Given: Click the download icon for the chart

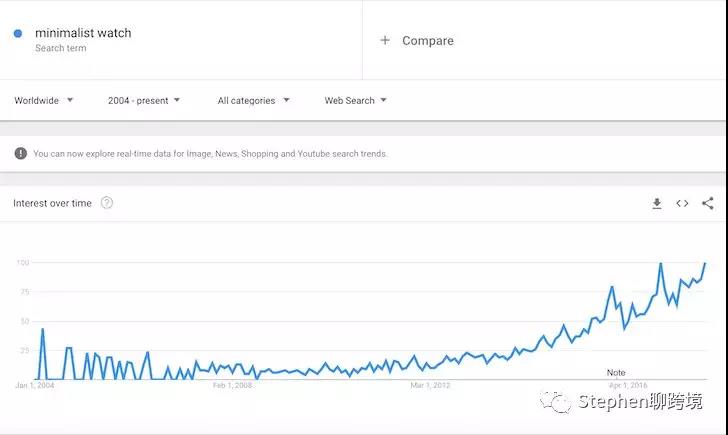Looking at the screenshot, I should click(657, 204).
